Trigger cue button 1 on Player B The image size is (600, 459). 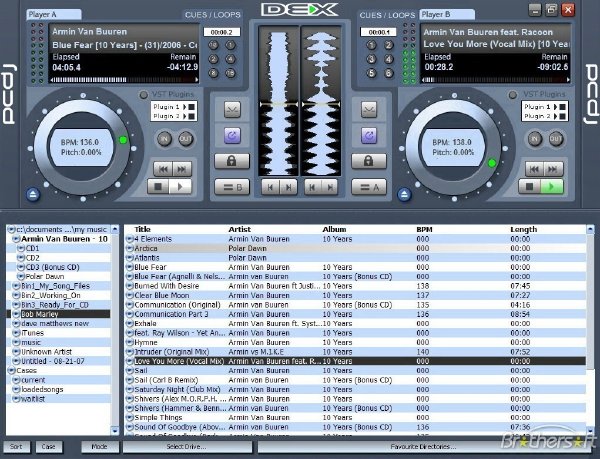pos(372,45)
